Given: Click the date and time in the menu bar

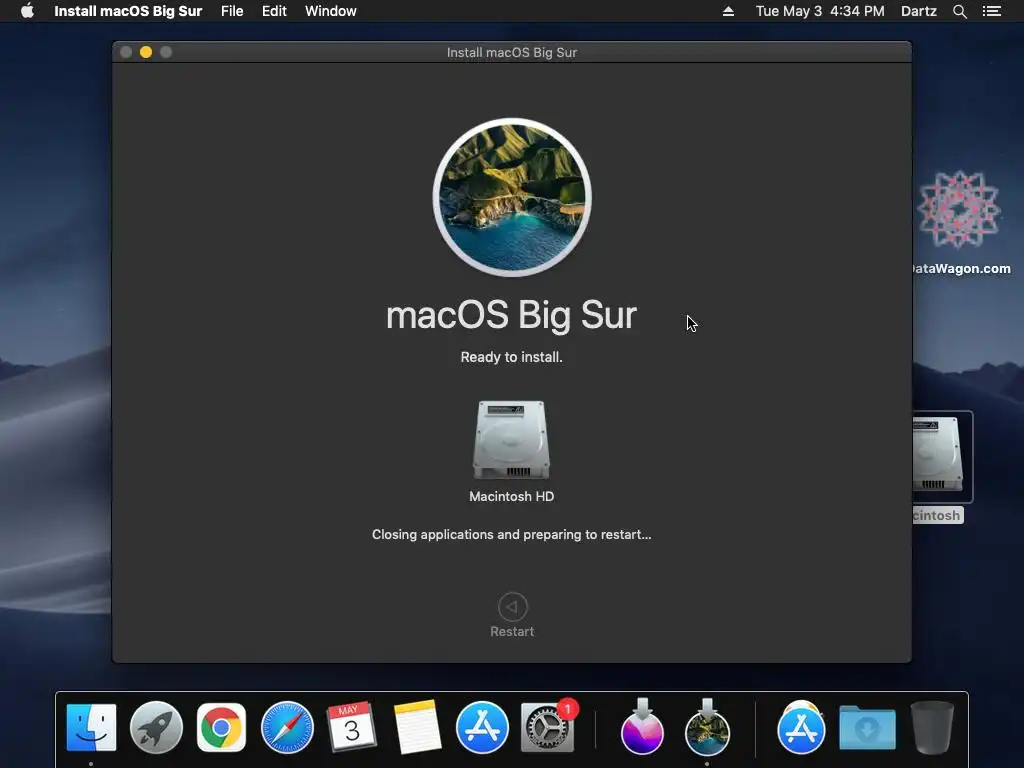Looking at the screenshot, I should (x=820, y=11).
